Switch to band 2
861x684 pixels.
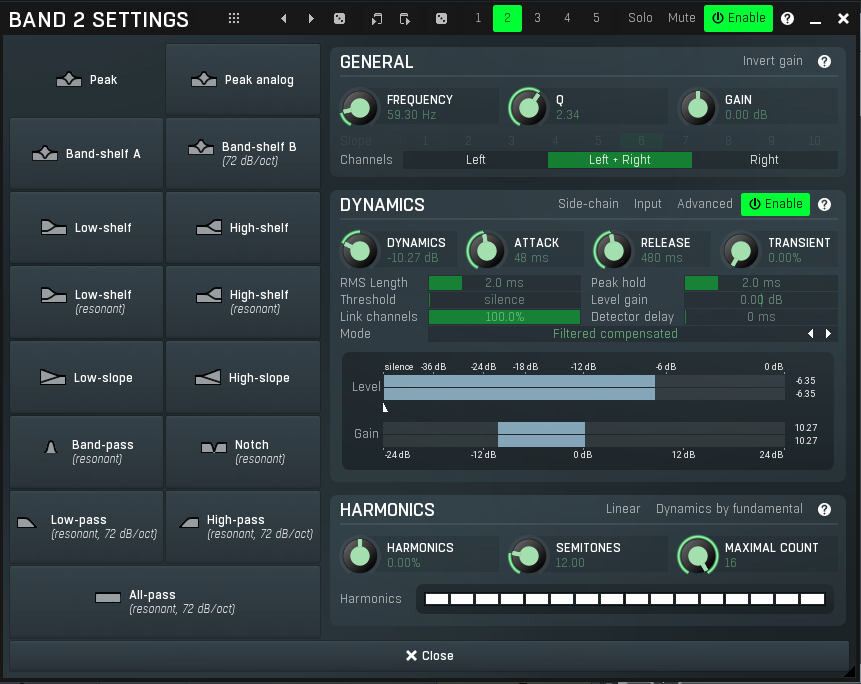pos(507,18)
